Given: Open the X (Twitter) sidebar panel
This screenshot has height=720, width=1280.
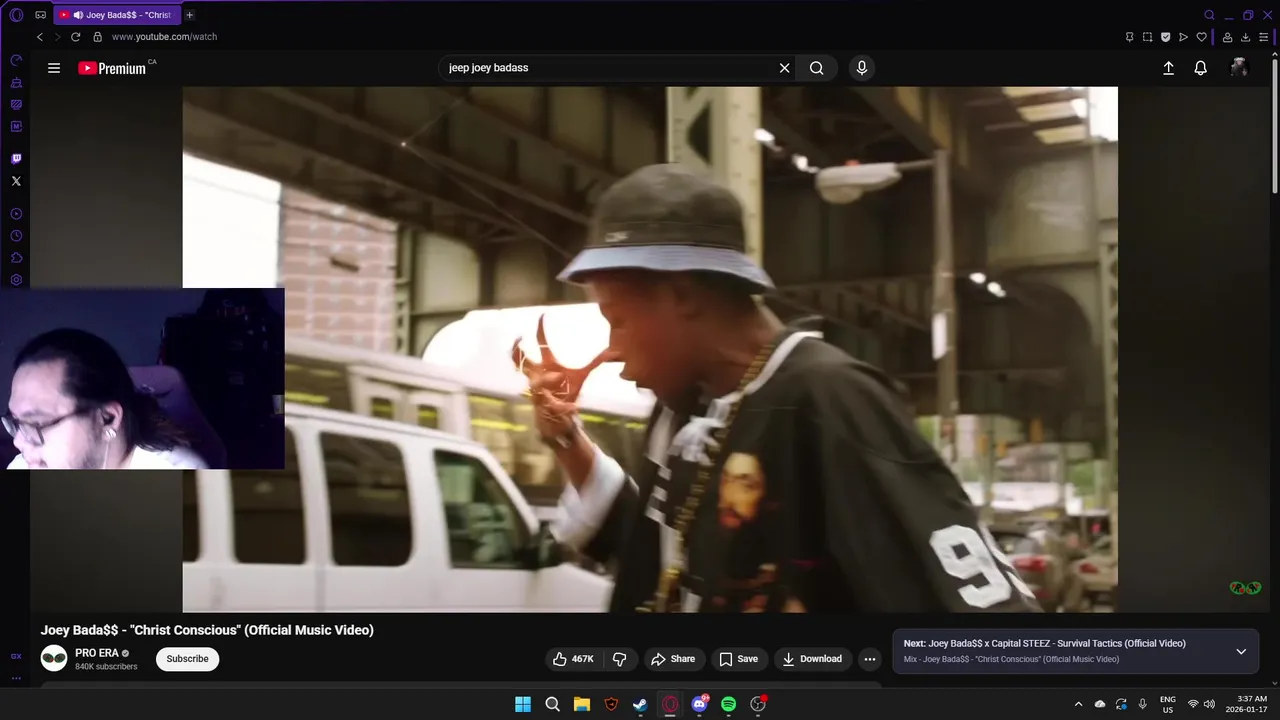Looking at the screenshot, I should 16,181.
